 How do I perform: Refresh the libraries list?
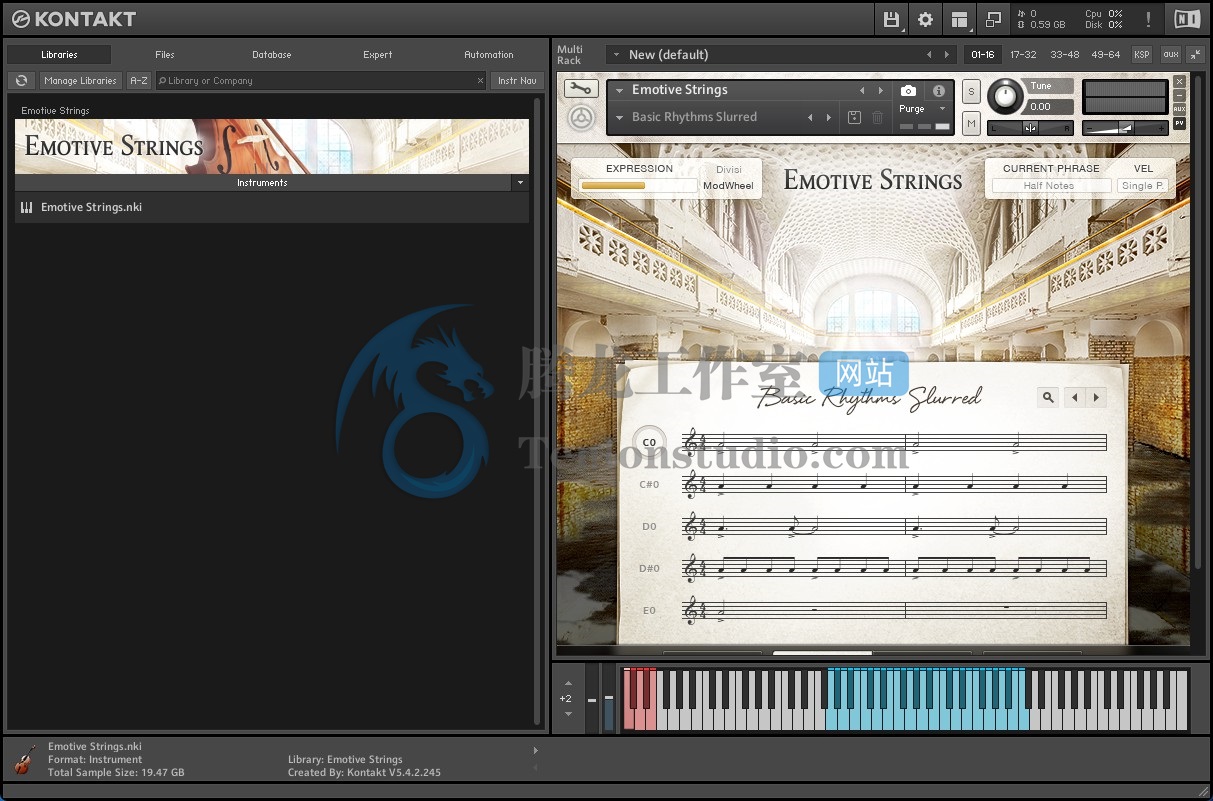coord(21,81)
